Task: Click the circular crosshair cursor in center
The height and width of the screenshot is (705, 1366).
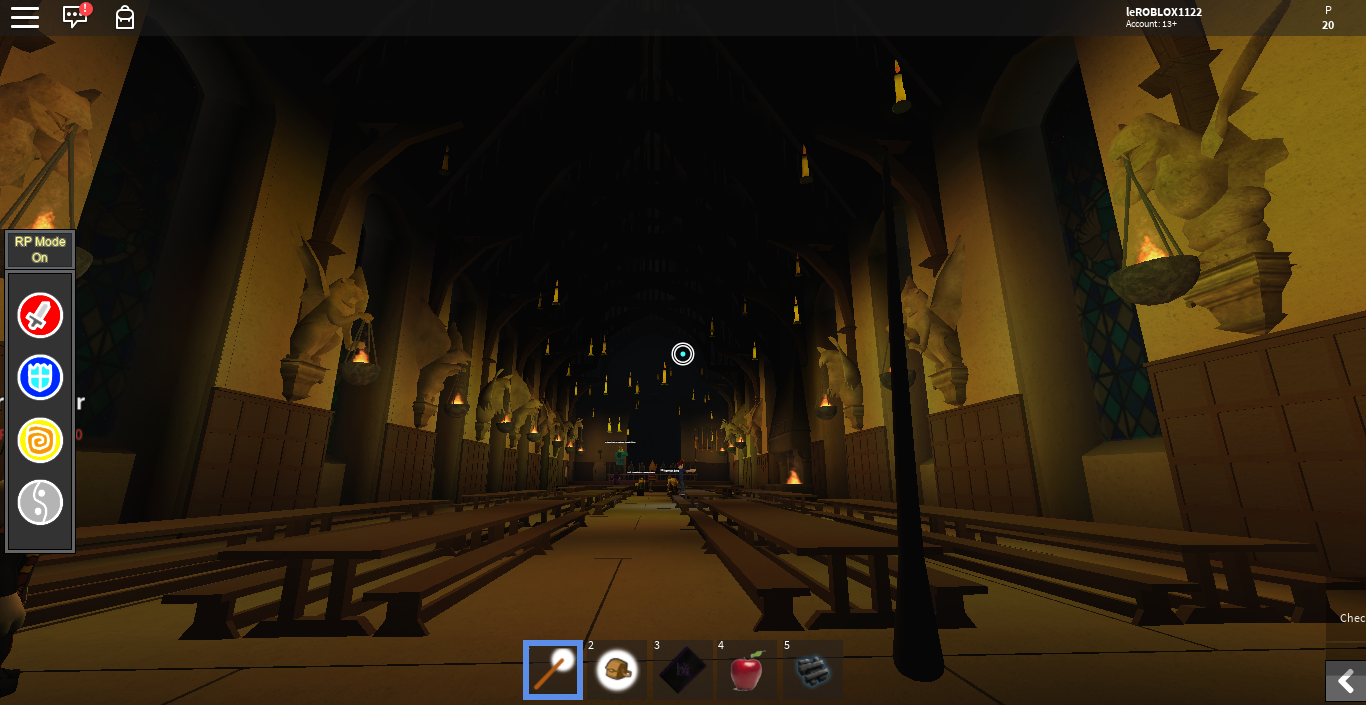Action: [683, 354]
